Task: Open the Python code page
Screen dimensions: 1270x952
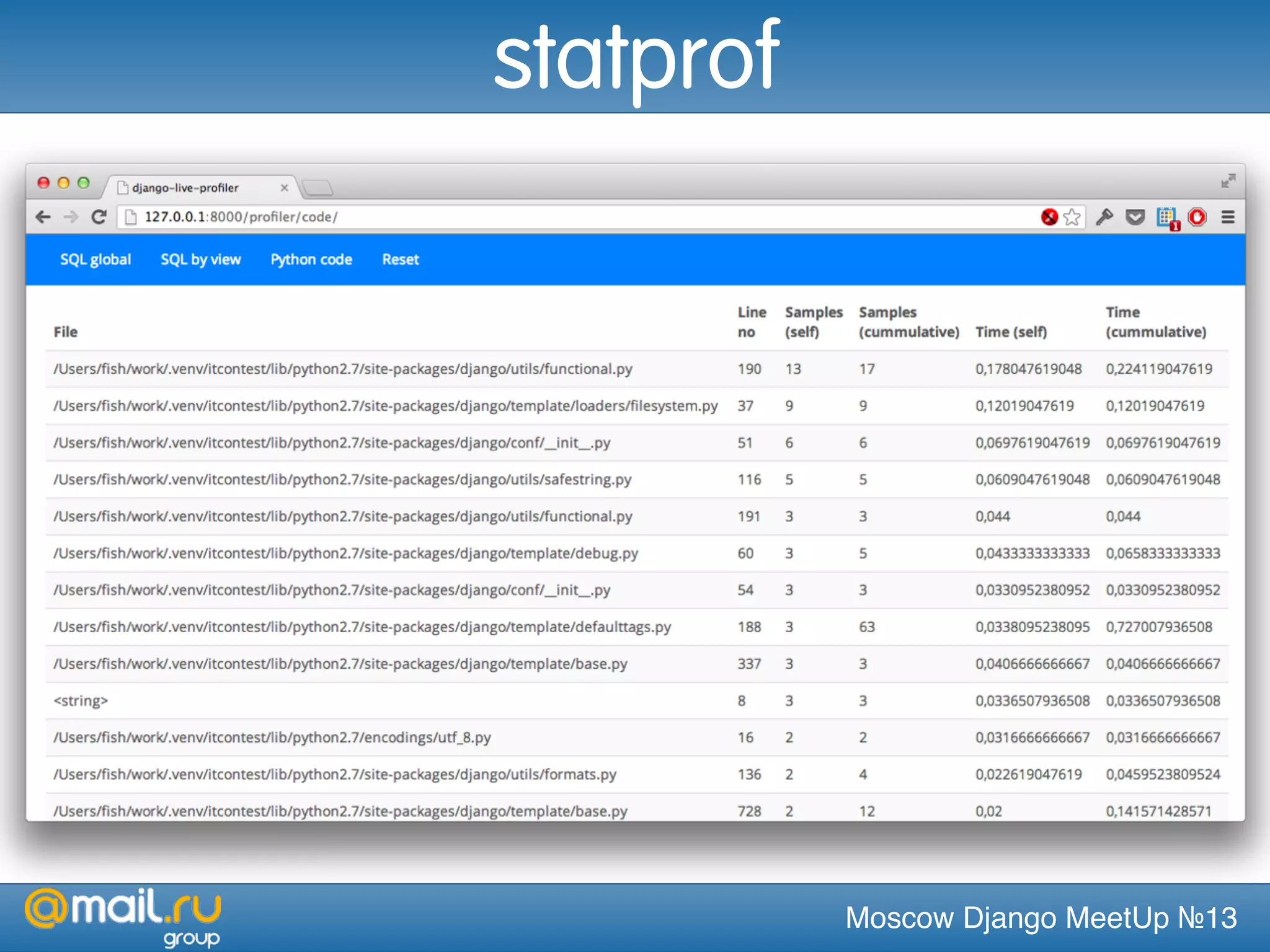Action: click(x=311, y=260)
